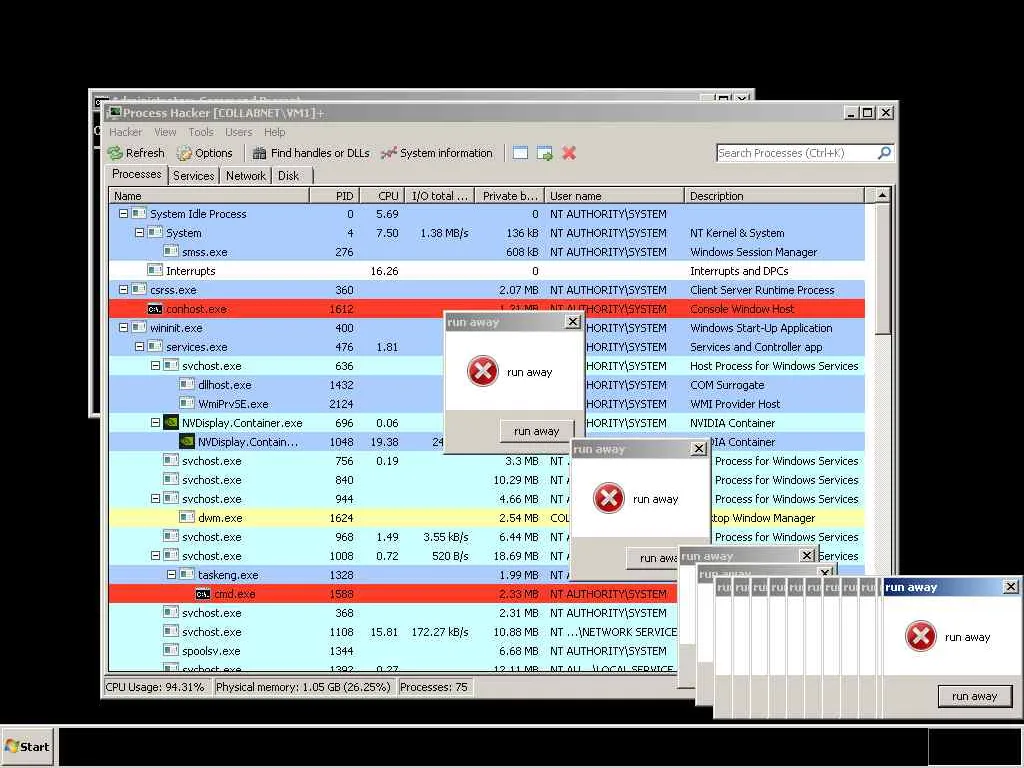1024x768 pixels.
Task: Select the Interrupts row name
Action: pos(191,270)
